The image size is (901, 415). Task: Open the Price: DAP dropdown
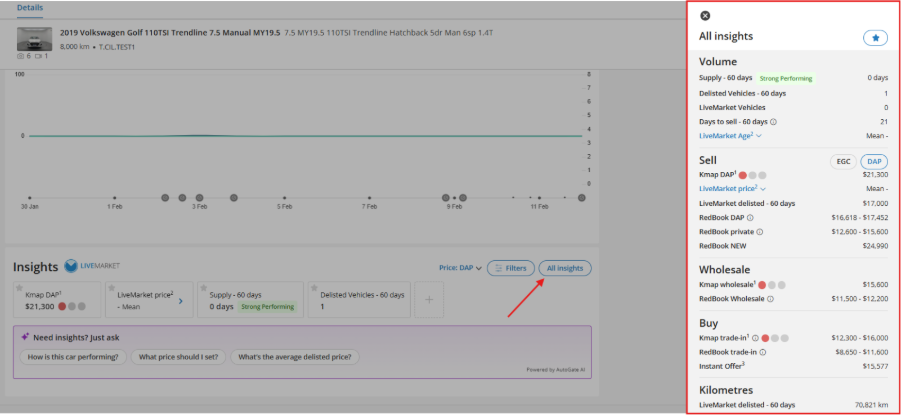[460, 268]
